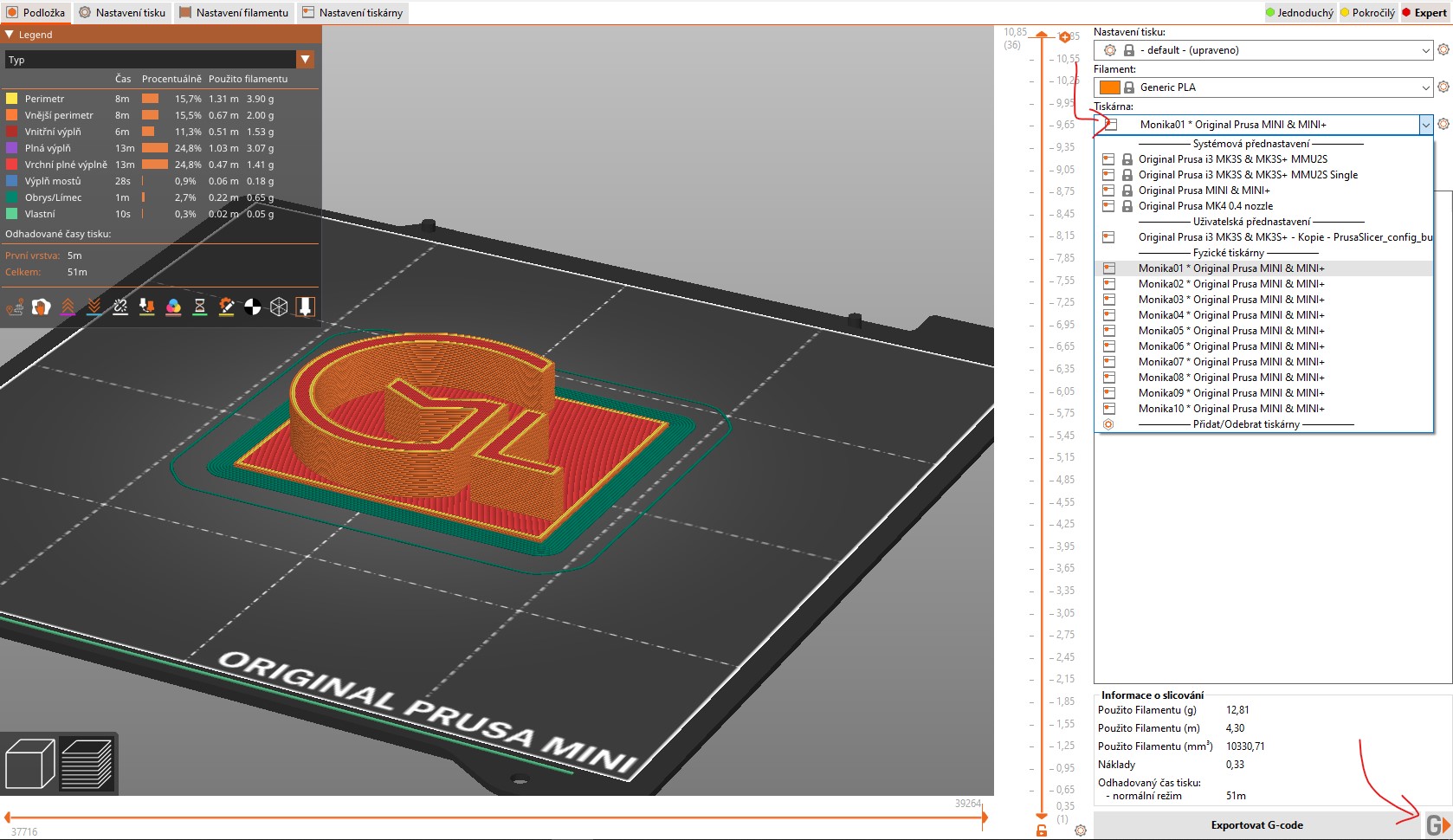Image resolution: width=1453 pixels, height=840 pixels.
Task: Toggle pause prints hourglass icon
Action: 200,307
